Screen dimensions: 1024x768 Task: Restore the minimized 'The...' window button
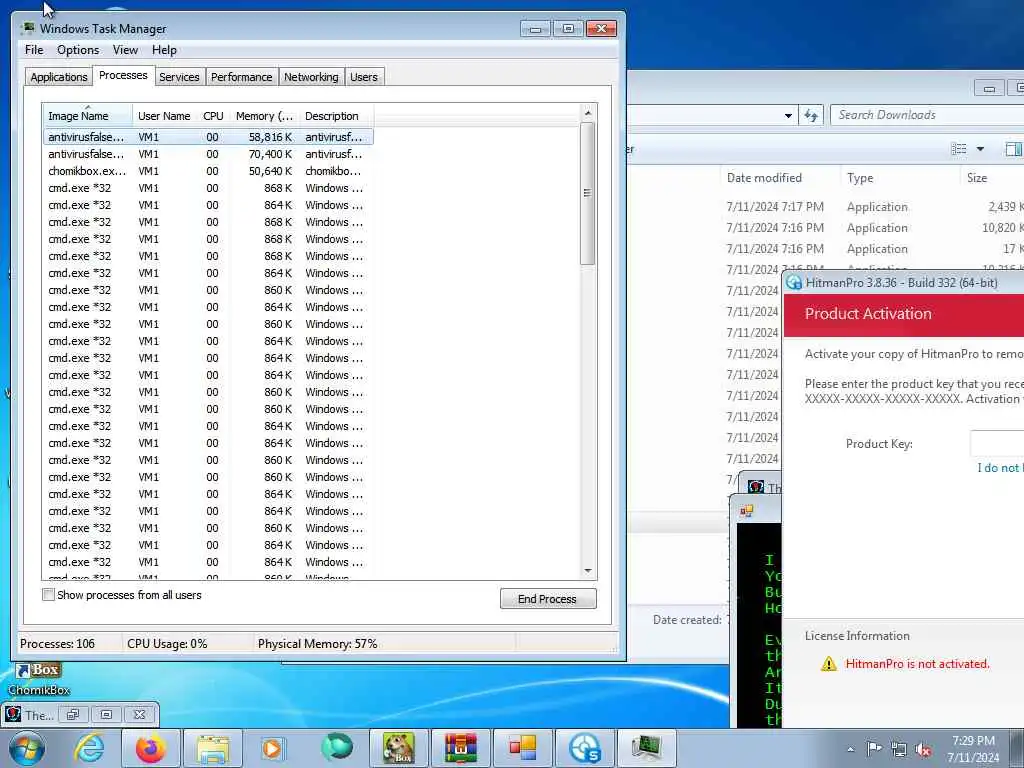click(x=73, y=714)
